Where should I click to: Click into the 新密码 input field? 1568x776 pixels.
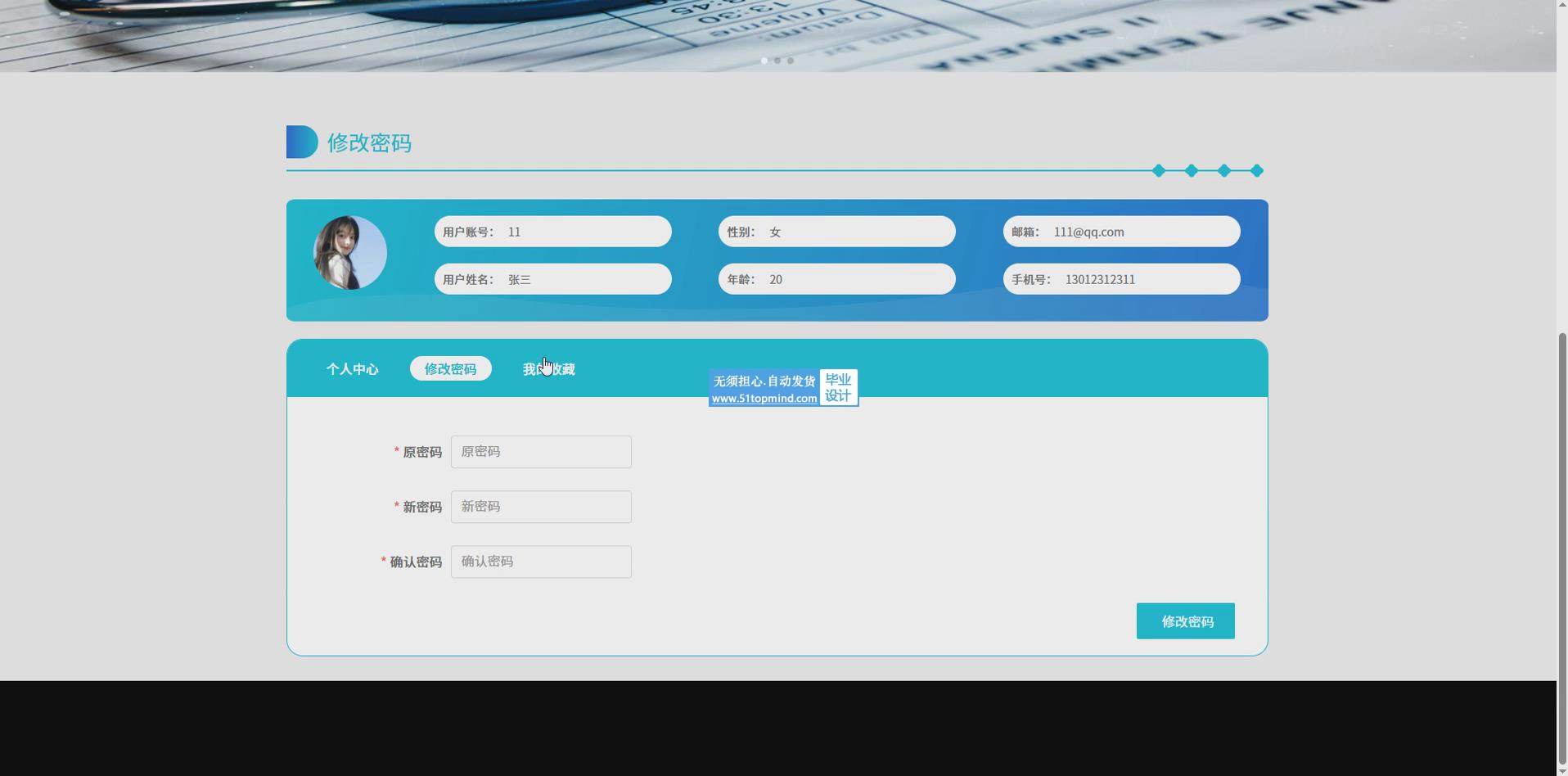541,507
